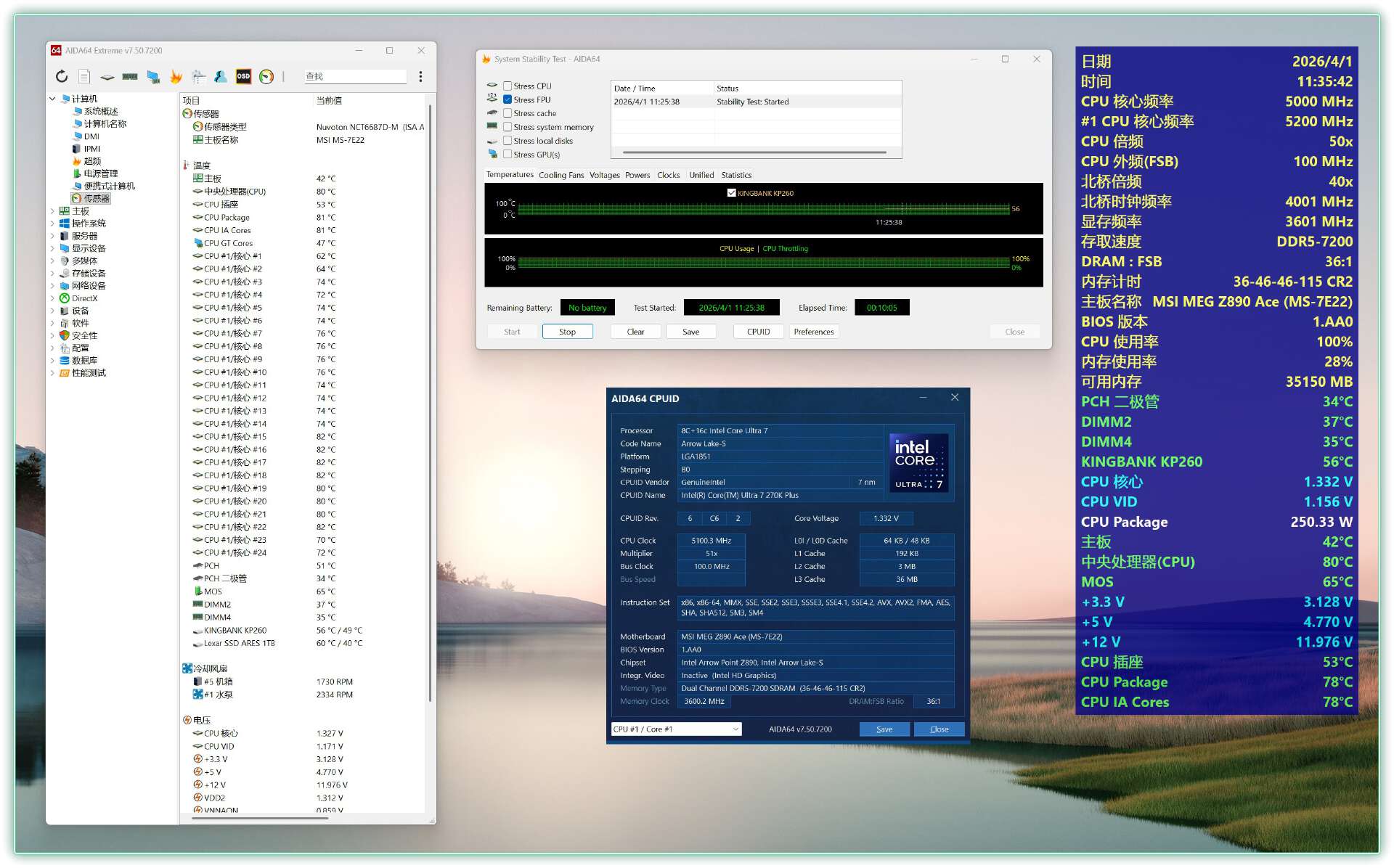Click the refresh icon in AIDA64 toolbar
The height and width of the screenshot is (868, 1394).
(x=62, y=76)
